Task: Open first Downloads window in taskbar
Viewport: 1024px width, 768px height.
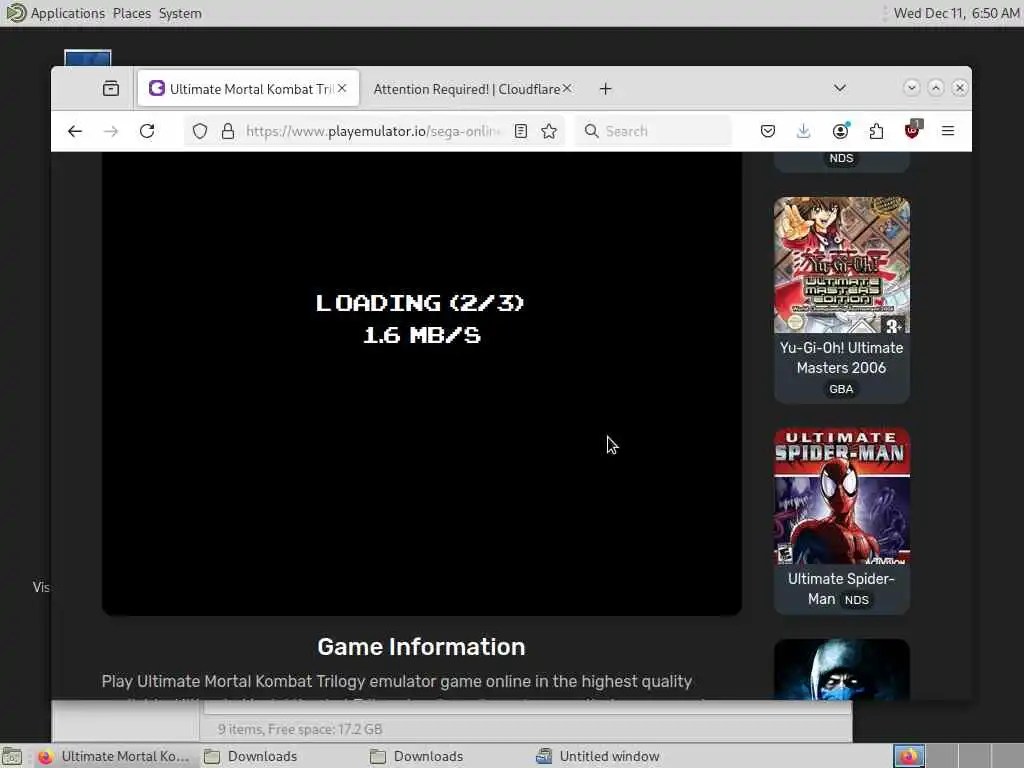Action: 251,756
